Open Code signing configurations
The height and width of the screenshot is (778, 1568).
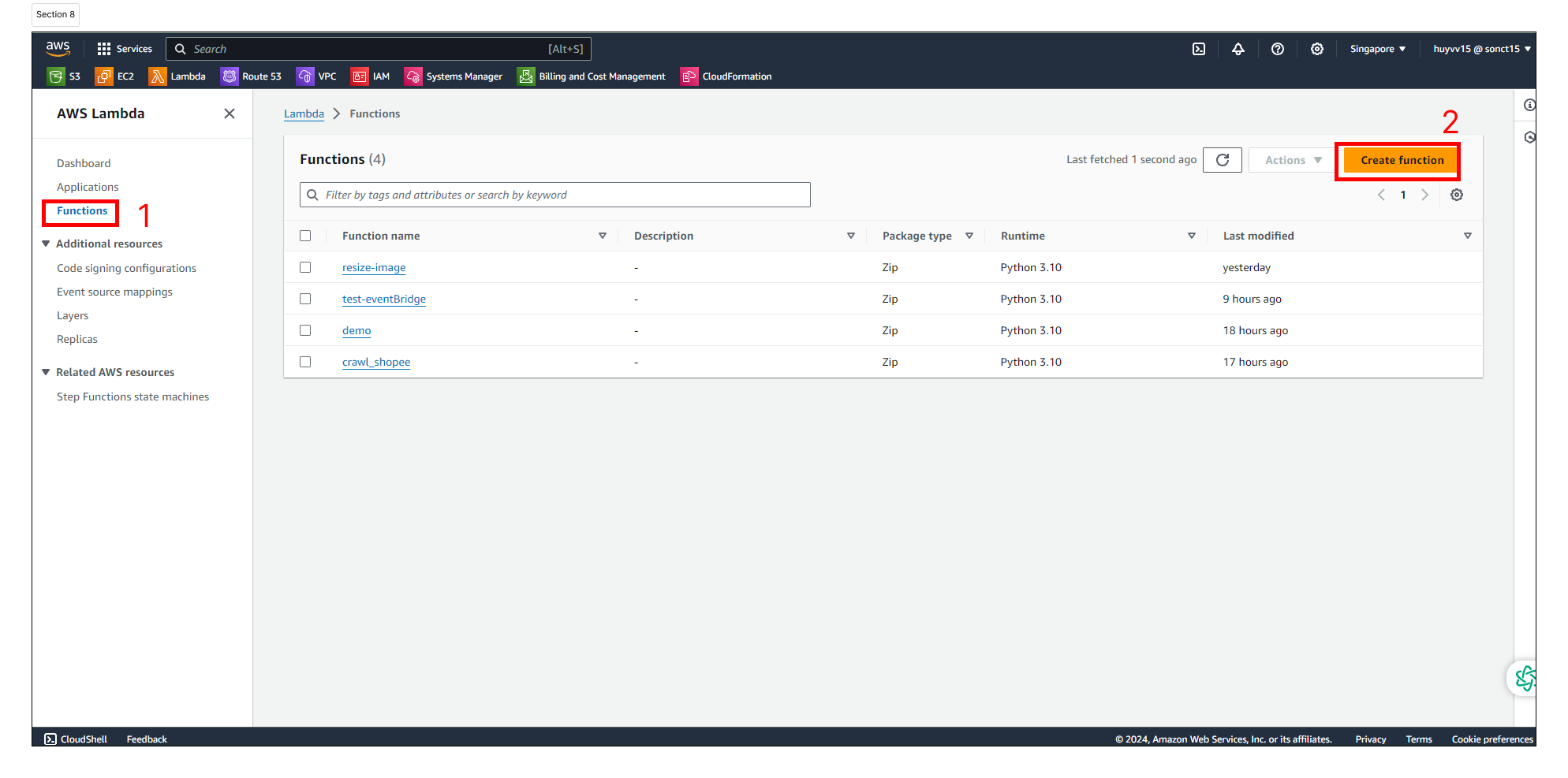click(x=126, y=268)
